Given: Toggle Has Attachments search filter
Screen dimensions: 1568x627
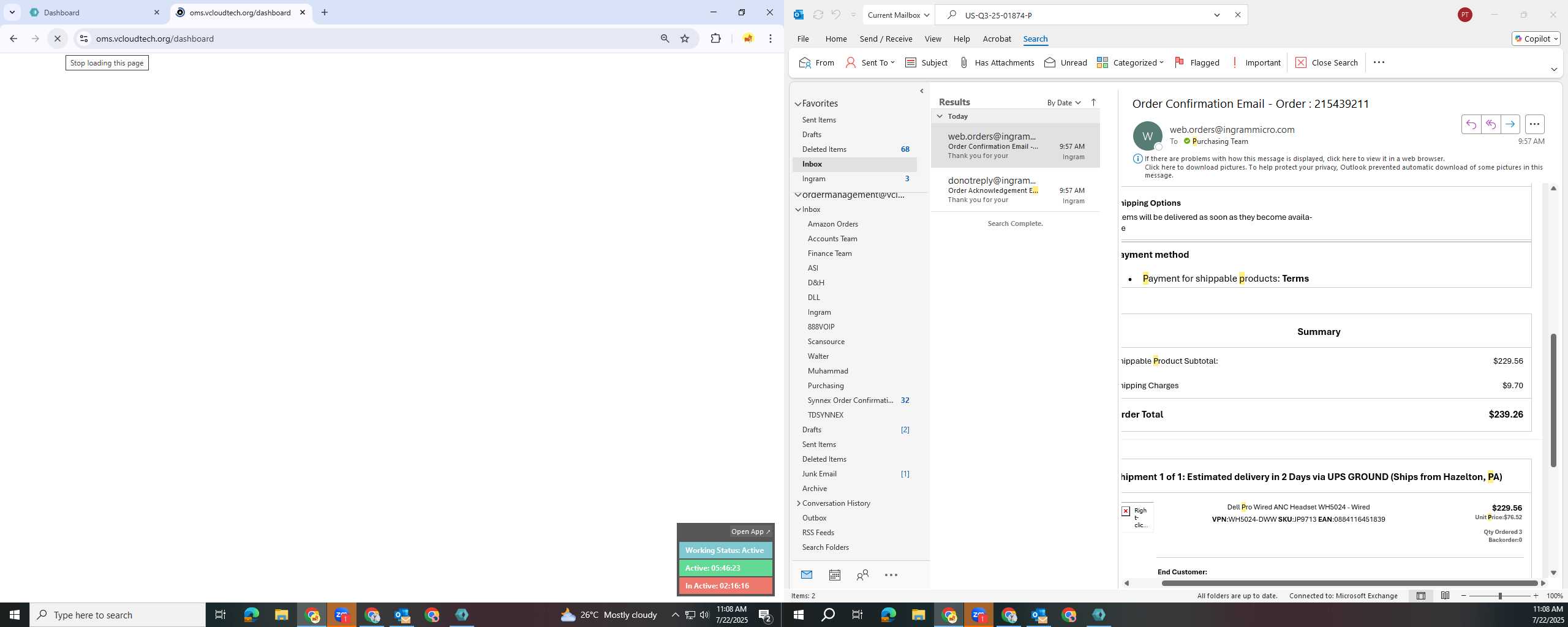Looking at the screenshot, I should coord(997,62).
